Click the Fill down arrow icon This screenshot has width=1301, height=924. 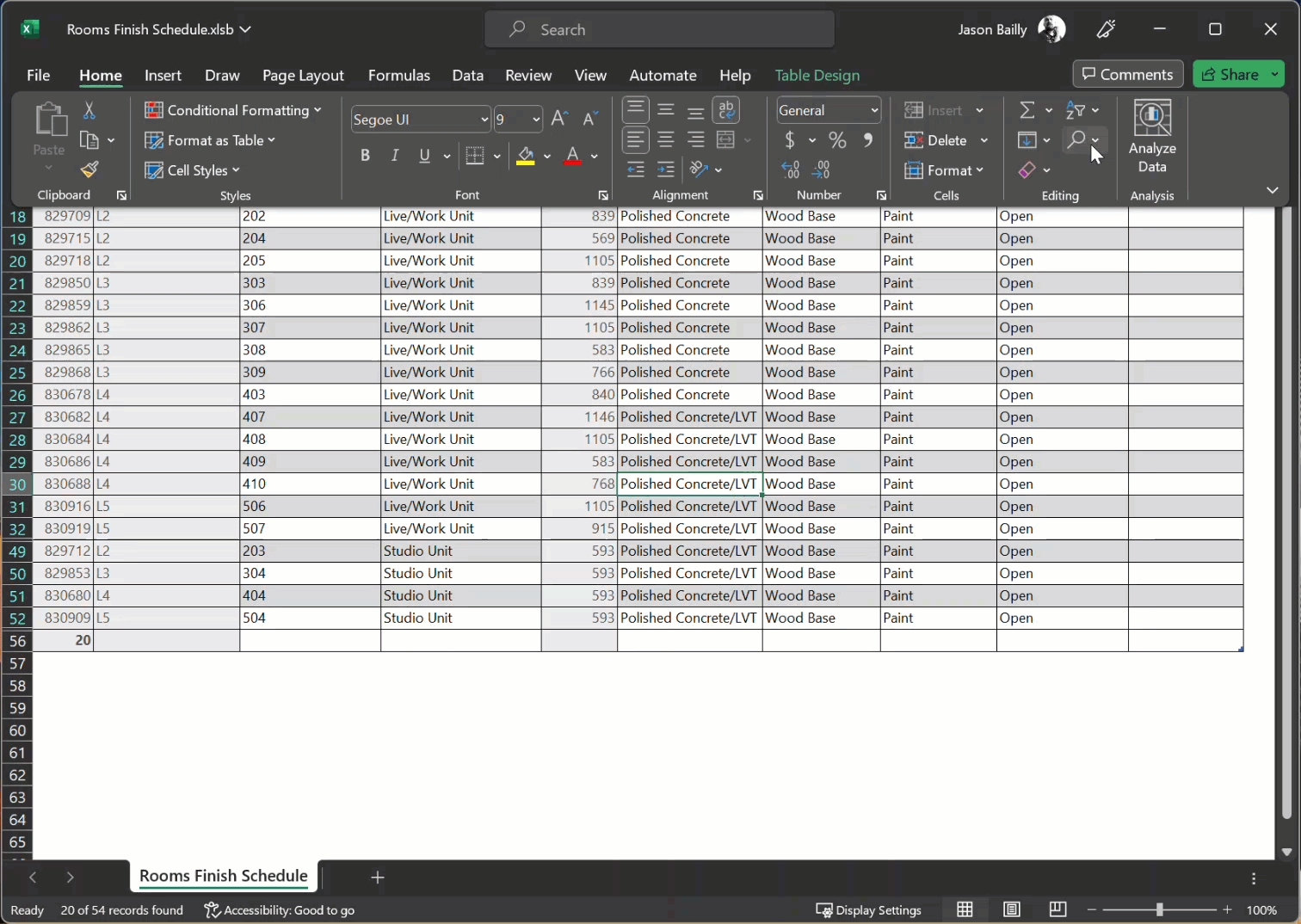tap(1027, 139)
